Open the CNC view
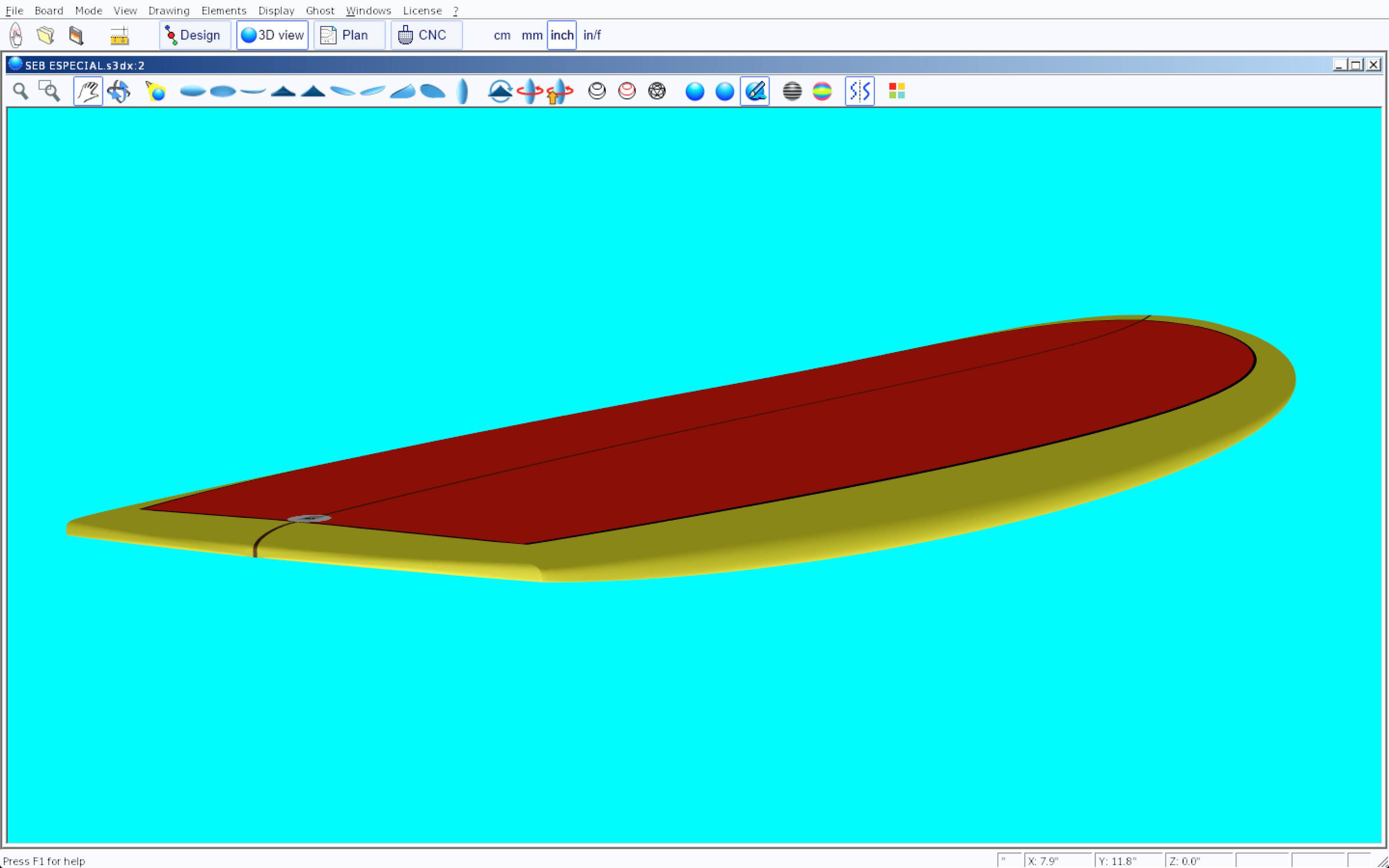The width and height of the screenshot is (1389, 868). [426, 36]
